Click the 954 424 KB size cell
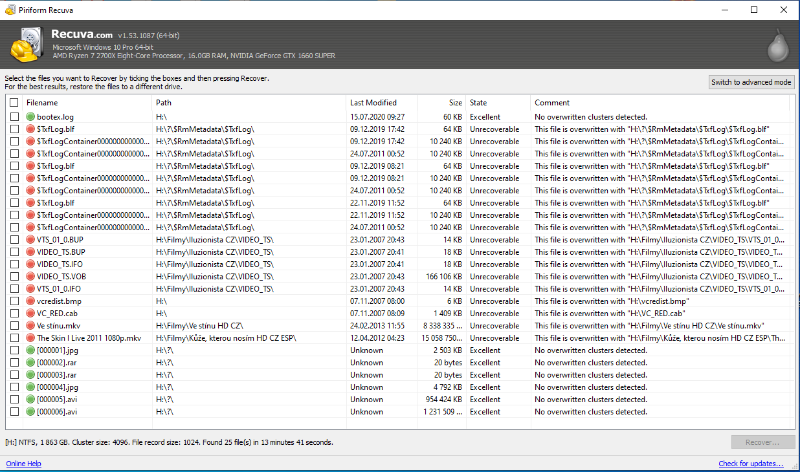Screen dimensions: 800x472 pyautogui.click(x=444, y=400)
